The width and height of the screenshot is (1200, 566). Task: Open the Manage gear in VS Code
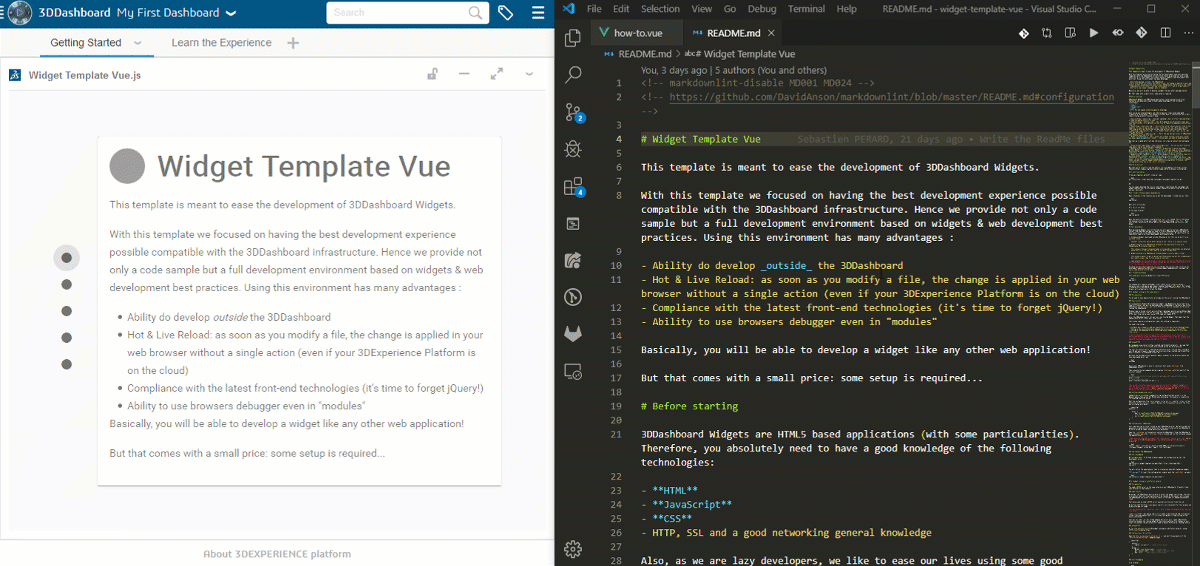pyautogui.click(x=573, y=548)
